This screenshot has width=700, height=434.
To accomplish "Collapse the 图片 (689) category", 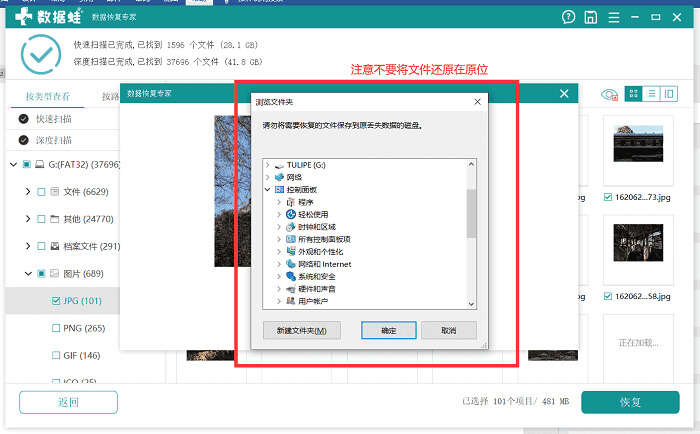I will [x=28, y=273].
